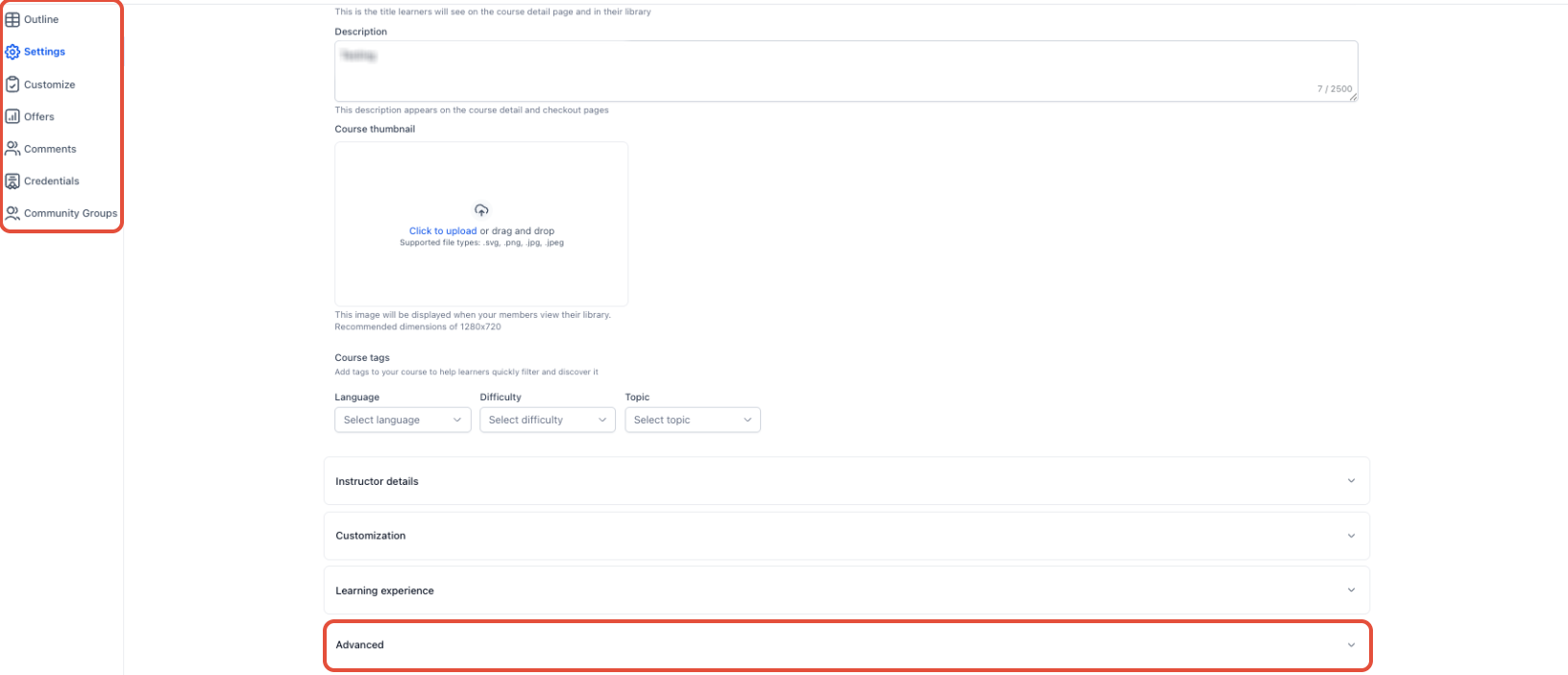Click the Customization chevron arrow

[1351, 536]
